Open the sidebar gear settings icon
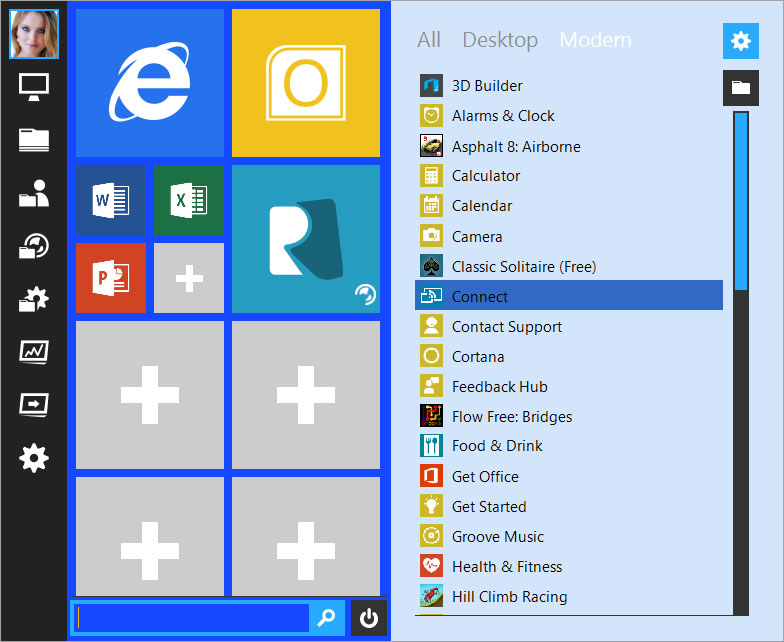 (x=34, y=458)
